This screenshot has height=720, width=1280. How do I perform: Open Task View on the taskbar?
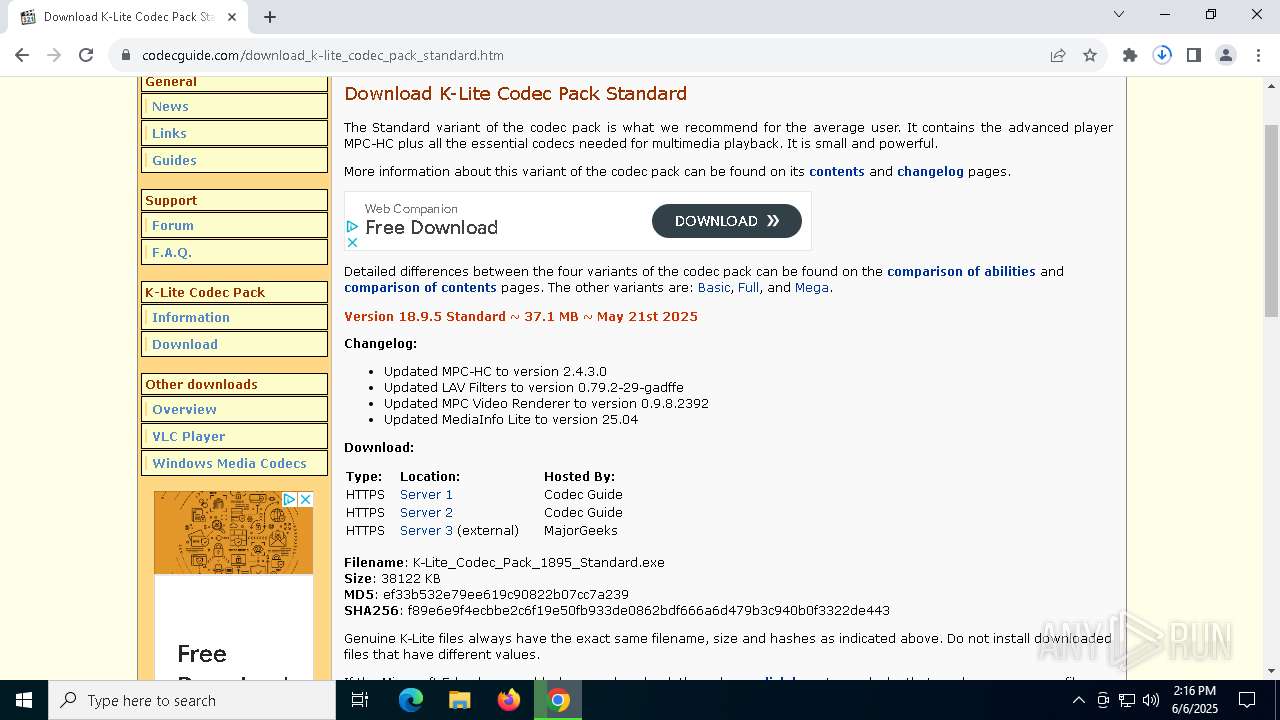pyautogui.click(x=360, y=700)
